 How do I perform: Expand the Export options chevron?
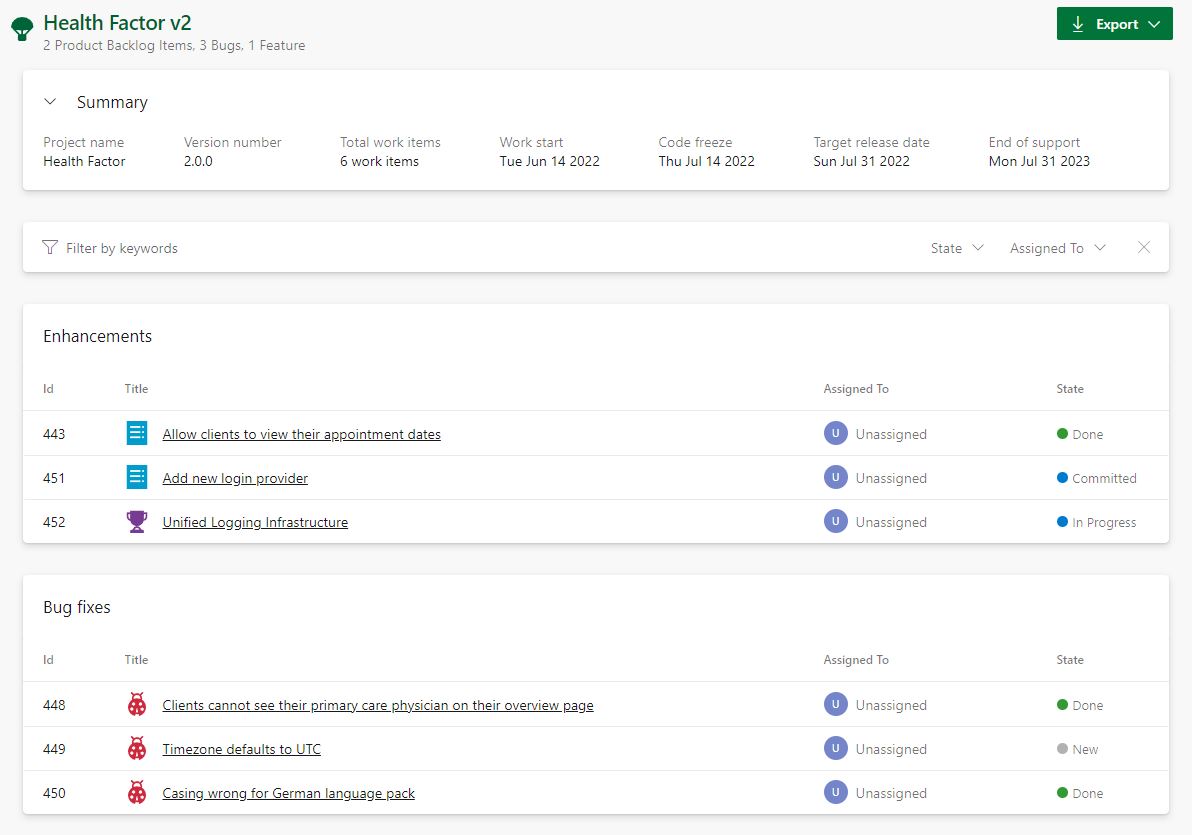click(x=1154, y=23)
